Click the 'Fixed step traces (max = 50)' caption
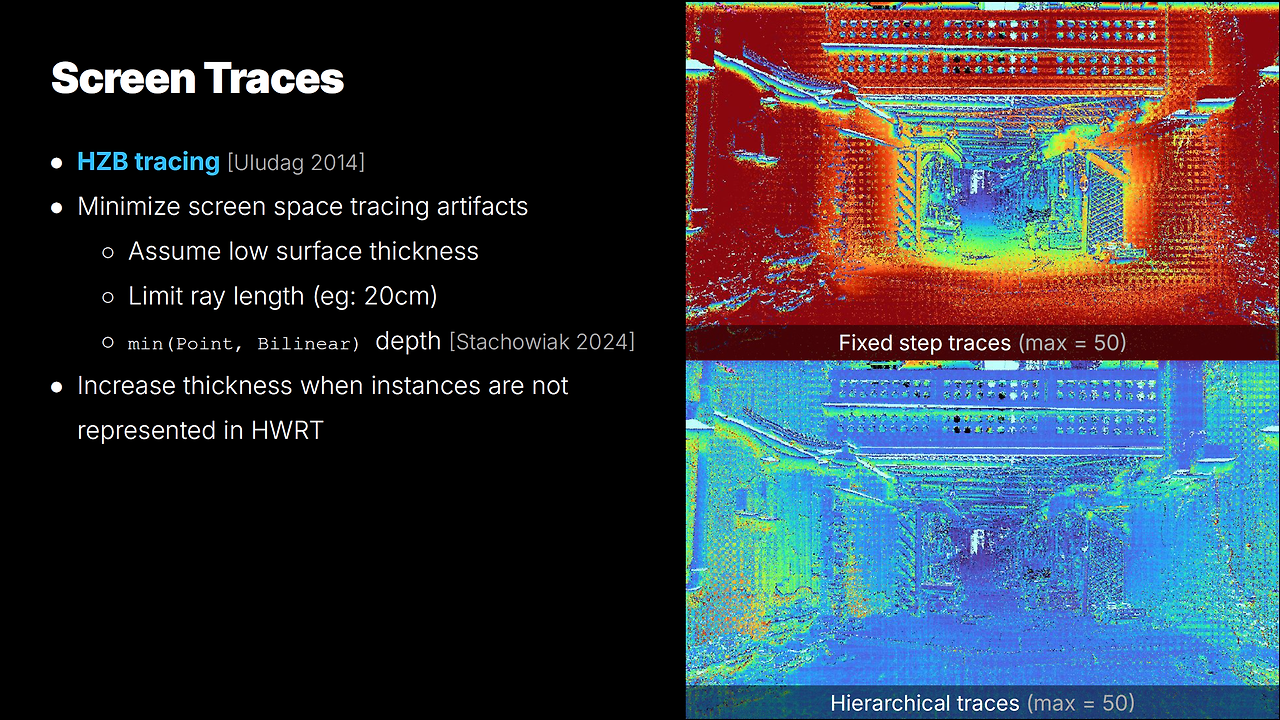Screen dimensions: 1280x720 [982, 343]
